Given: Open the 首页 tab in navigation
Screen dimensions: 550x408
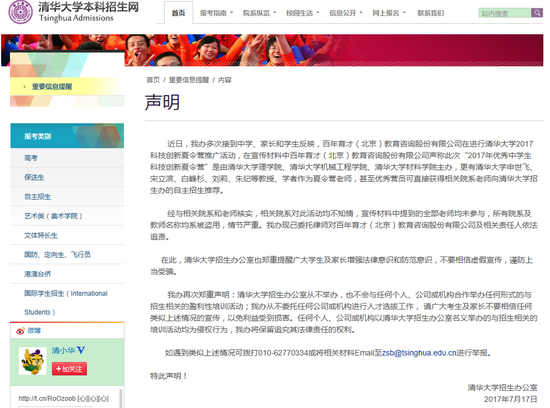Looking at the screenshot, I should pyautogui.click(x=178, y=13).
